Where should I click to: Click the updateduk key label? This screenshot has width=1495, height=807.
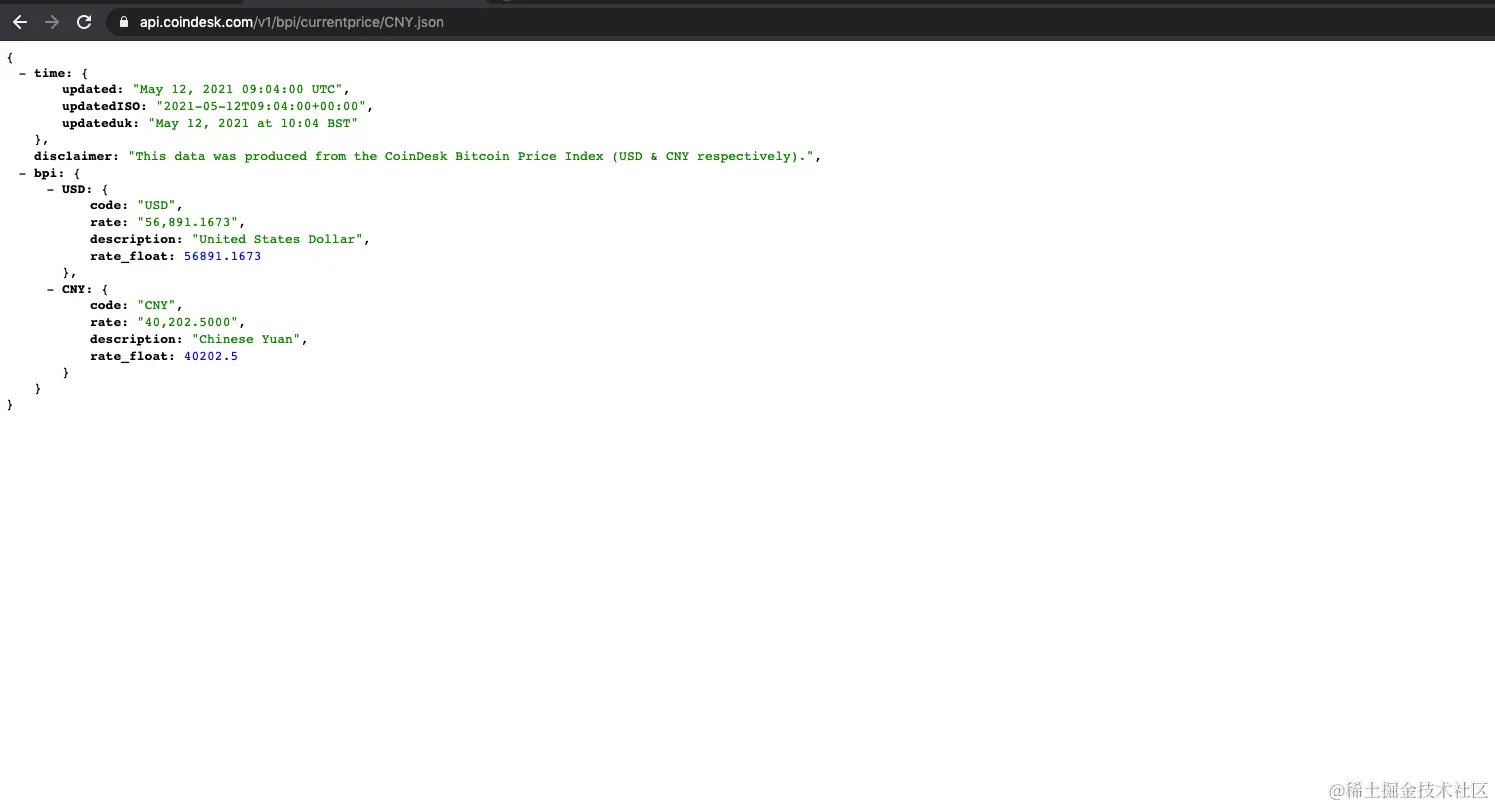100,123
